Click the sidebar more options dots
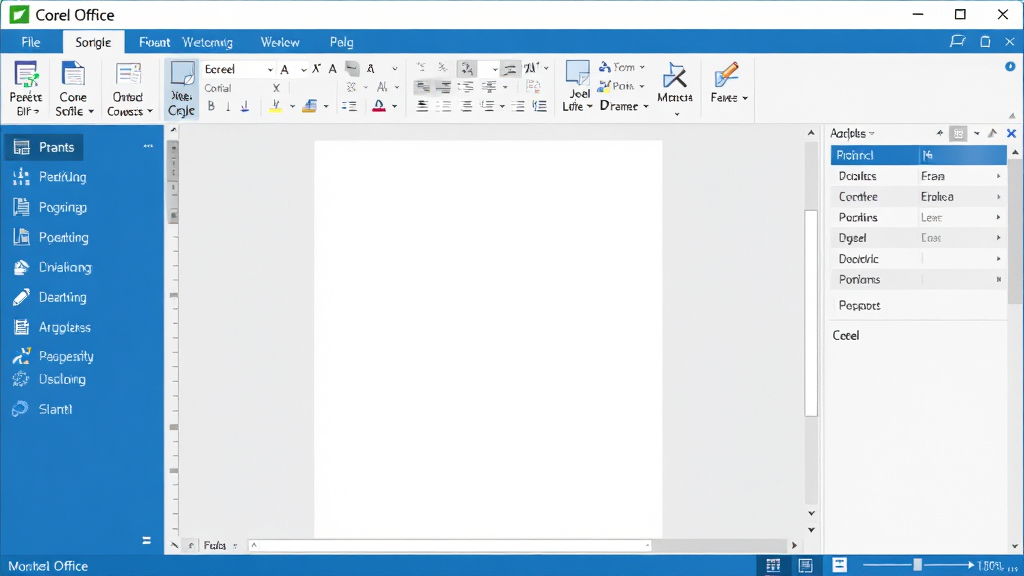 tap(148, 146)
